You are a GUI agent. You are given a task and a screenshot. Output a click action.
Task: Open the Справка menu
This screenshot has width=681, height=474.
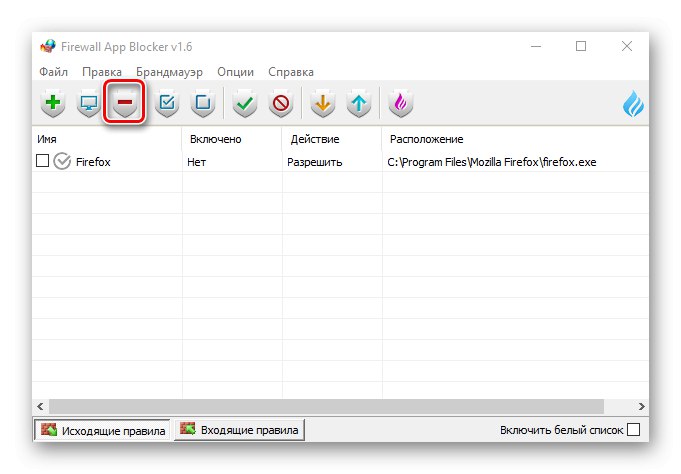pos(291,72)
